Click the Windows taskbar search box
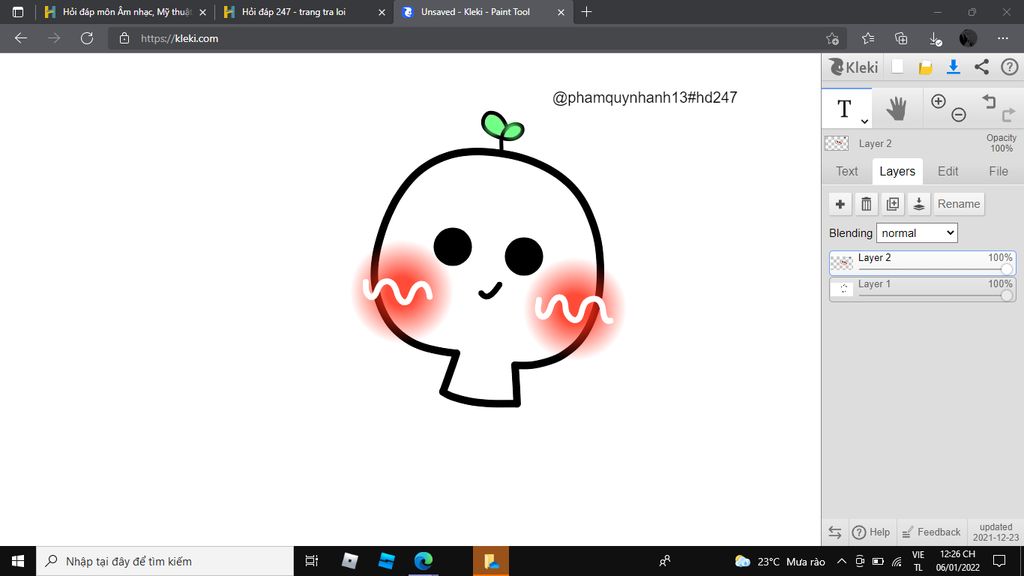1024x576 pixels. [x=165, y=561]
